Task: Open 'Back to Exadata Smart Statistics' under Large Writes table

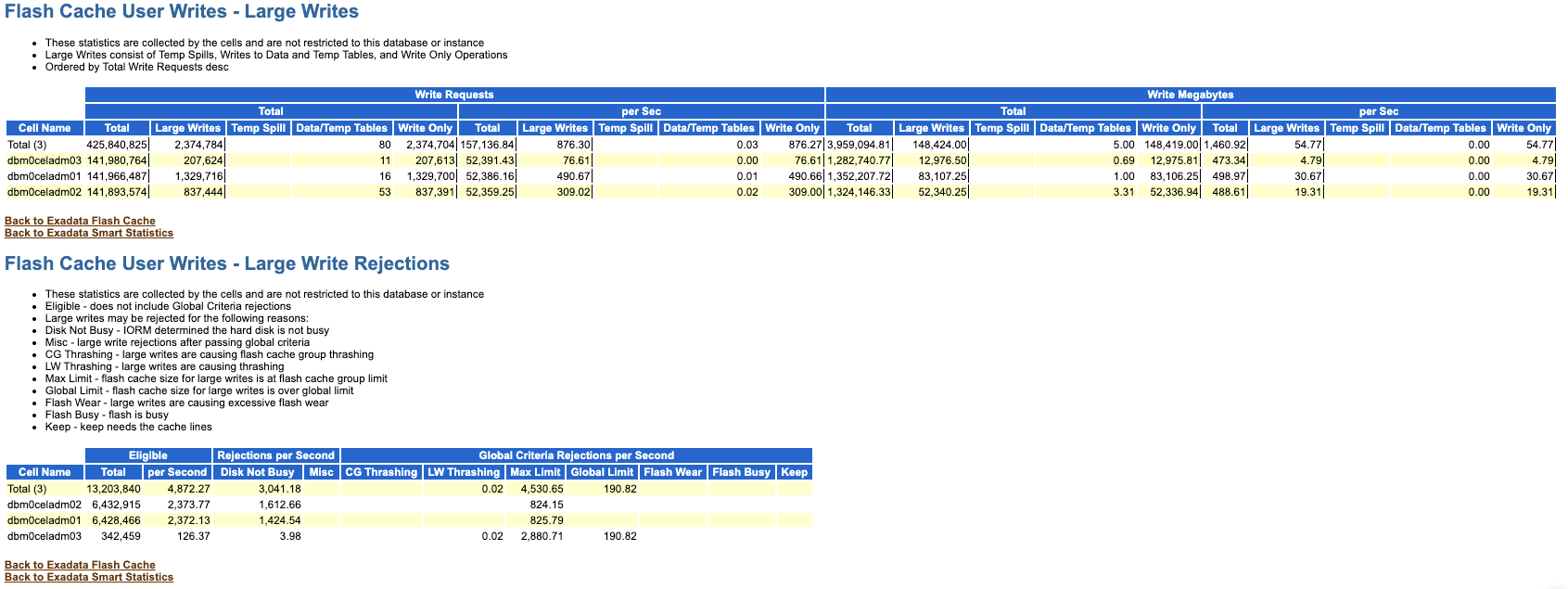Action: pos(89,233)
